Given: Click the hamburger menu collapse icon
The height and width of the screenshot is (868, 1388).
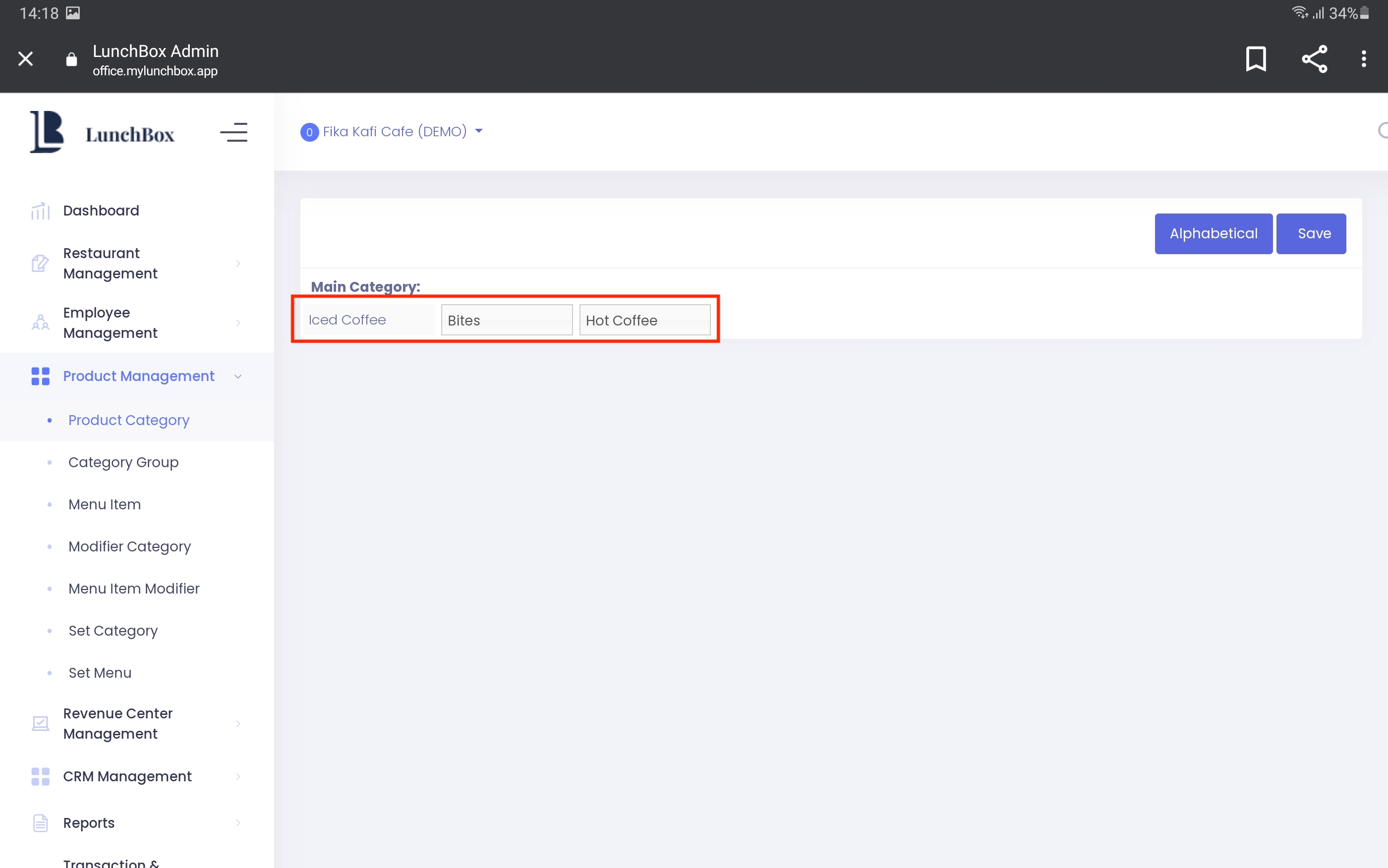Looking at the screenshot, I should tap(233, 133).
